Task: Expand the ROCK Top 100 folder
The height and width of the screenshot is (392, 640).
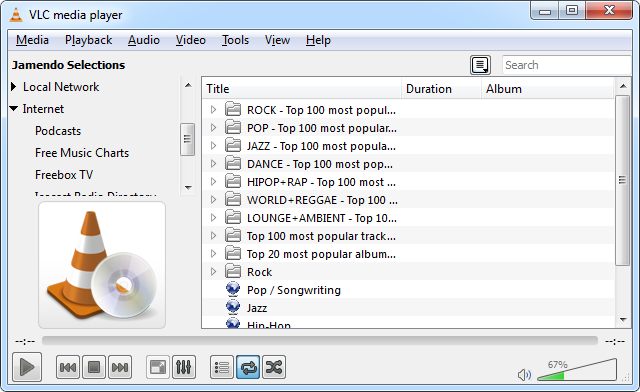Action: (213, 109)
